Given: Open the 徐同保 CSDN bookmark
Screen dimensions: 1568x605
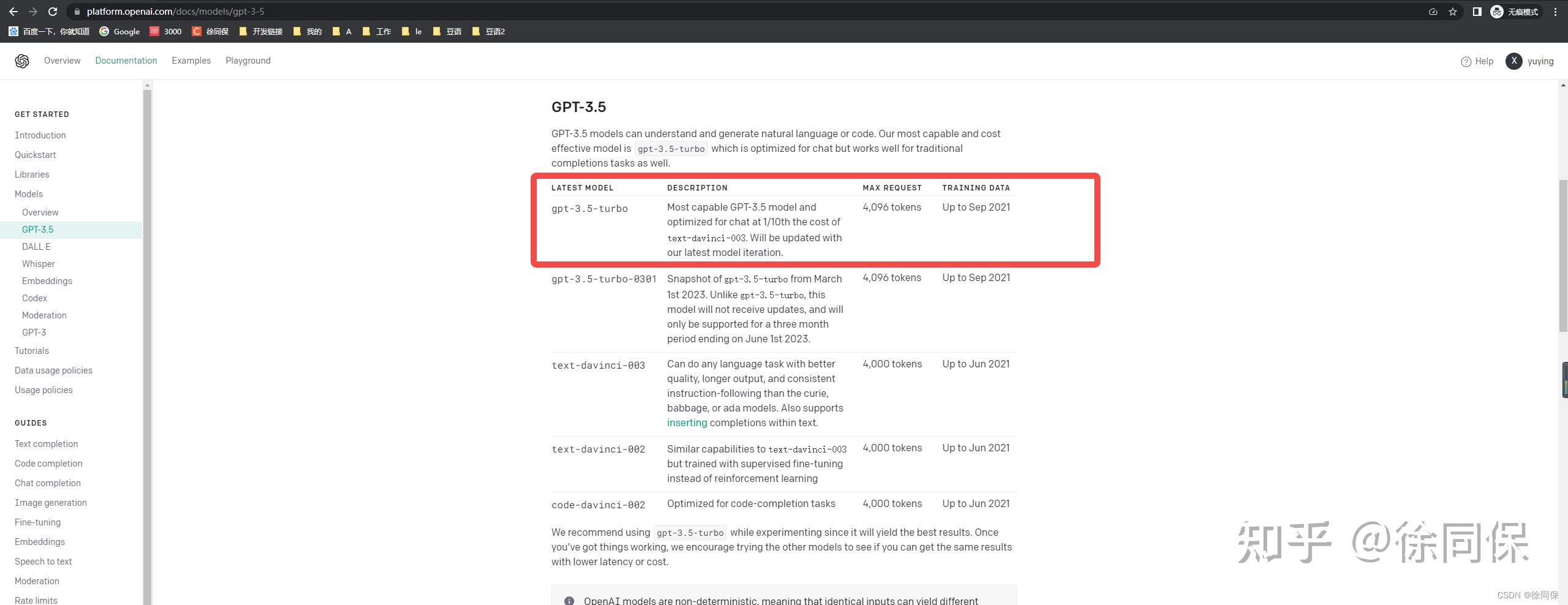Looking at the screenshot, I should (x=210, y=31).
